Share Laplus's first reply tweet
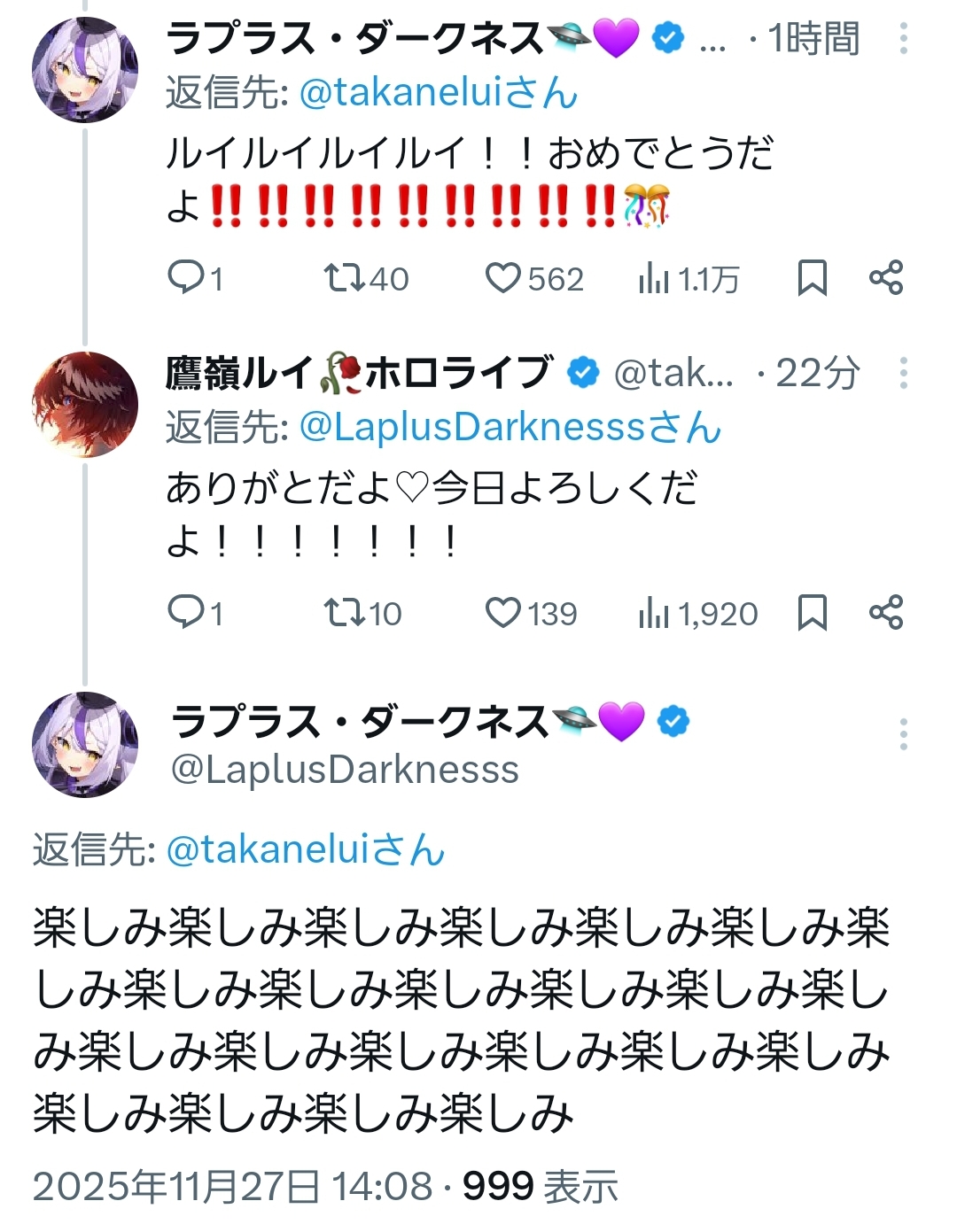 point(886,278)
